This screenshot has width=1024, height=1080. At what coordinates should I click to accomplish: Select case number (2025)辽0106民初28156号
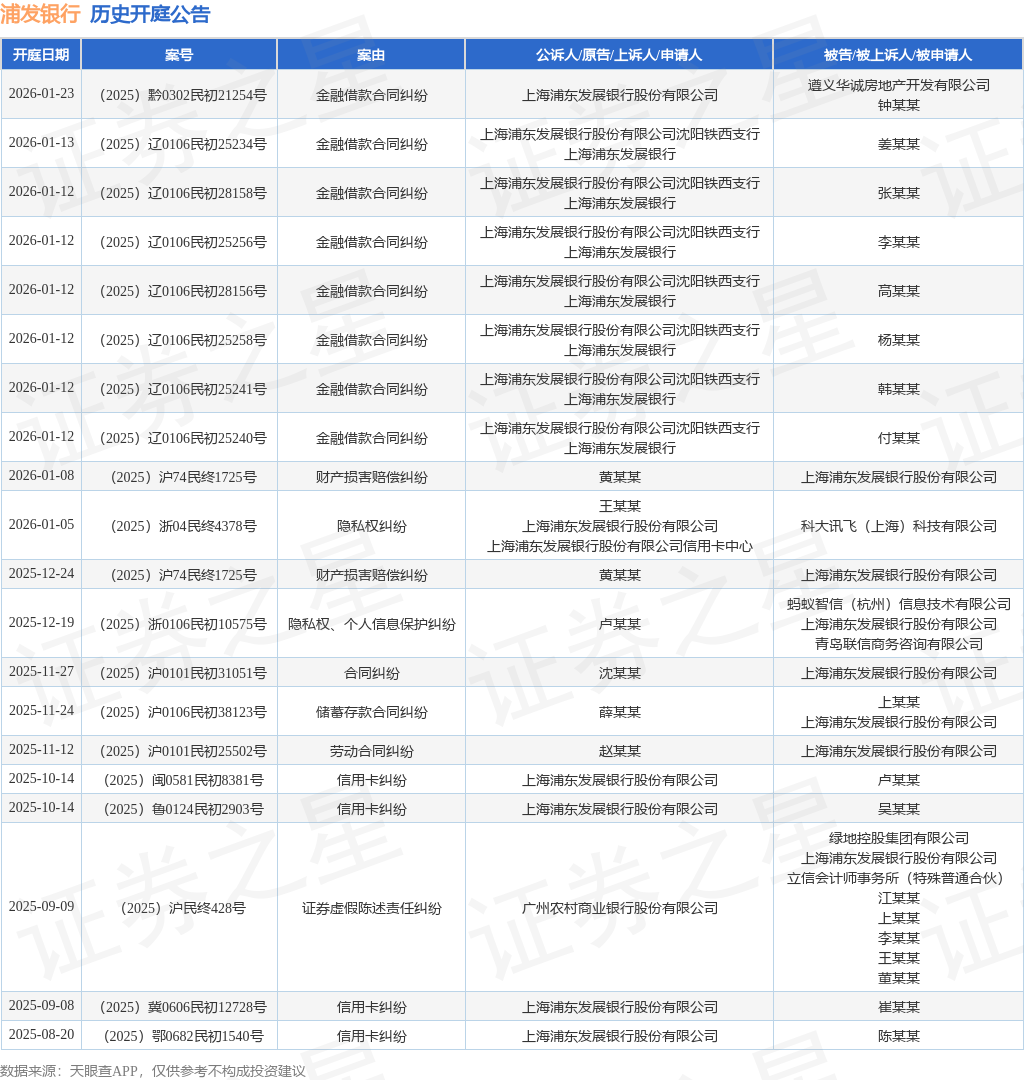click(183, 291)
